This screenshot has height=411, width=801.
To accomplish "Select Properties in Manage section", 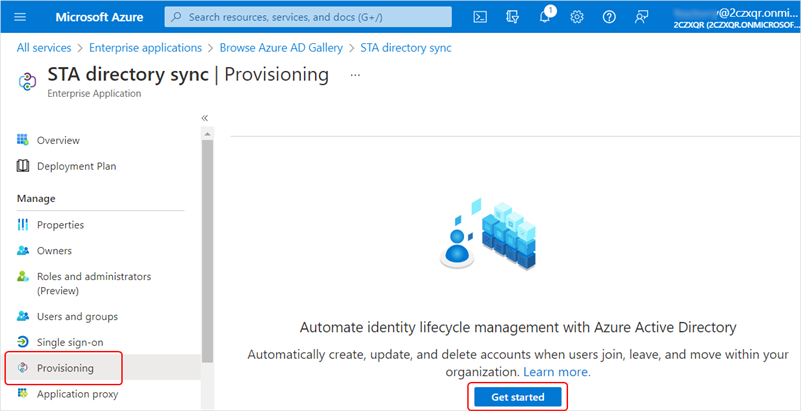I will 60,225.
